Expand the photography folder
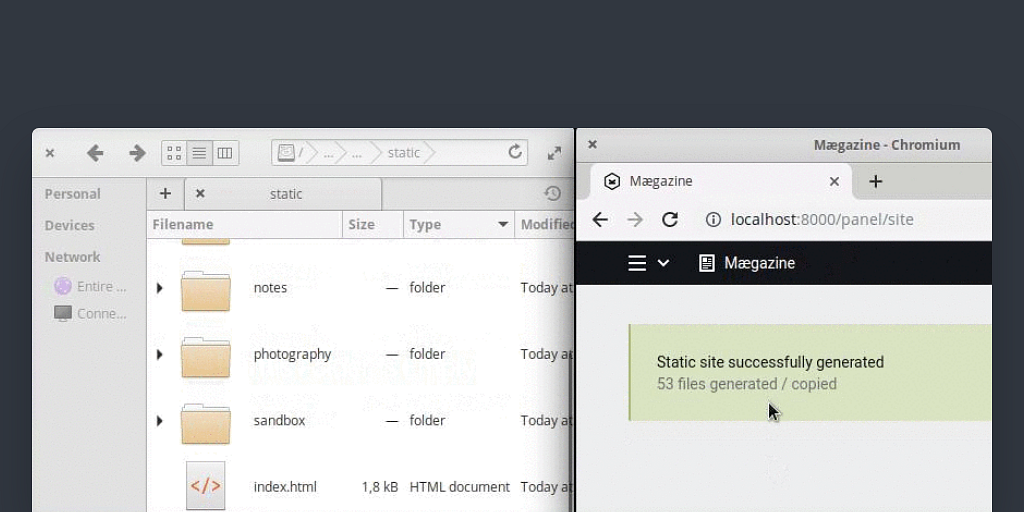The image size is (1024, 512). tap(159, 354)
